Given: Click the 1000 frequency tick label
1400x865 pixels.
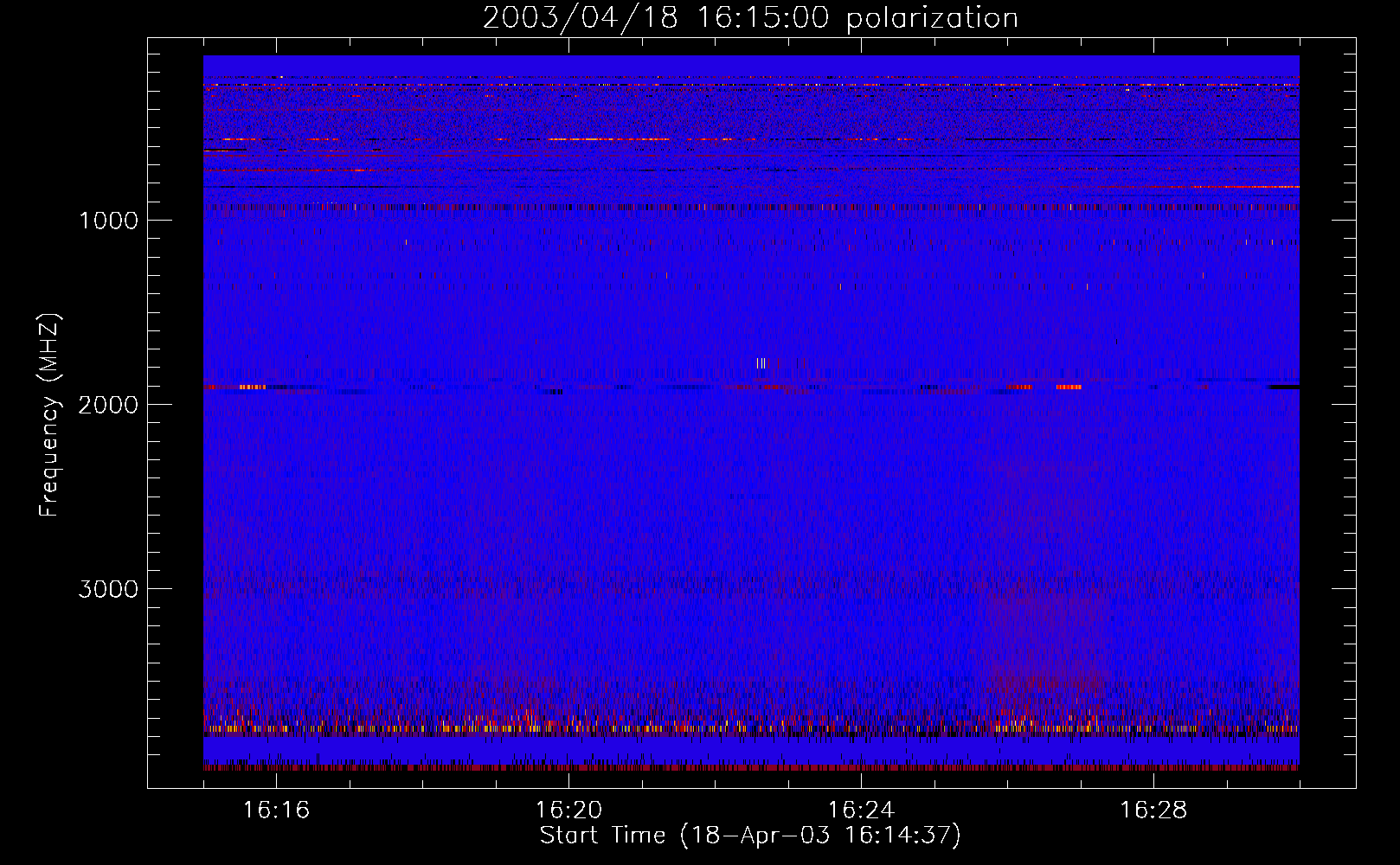Looking at the screenshot, I should 109,221.
